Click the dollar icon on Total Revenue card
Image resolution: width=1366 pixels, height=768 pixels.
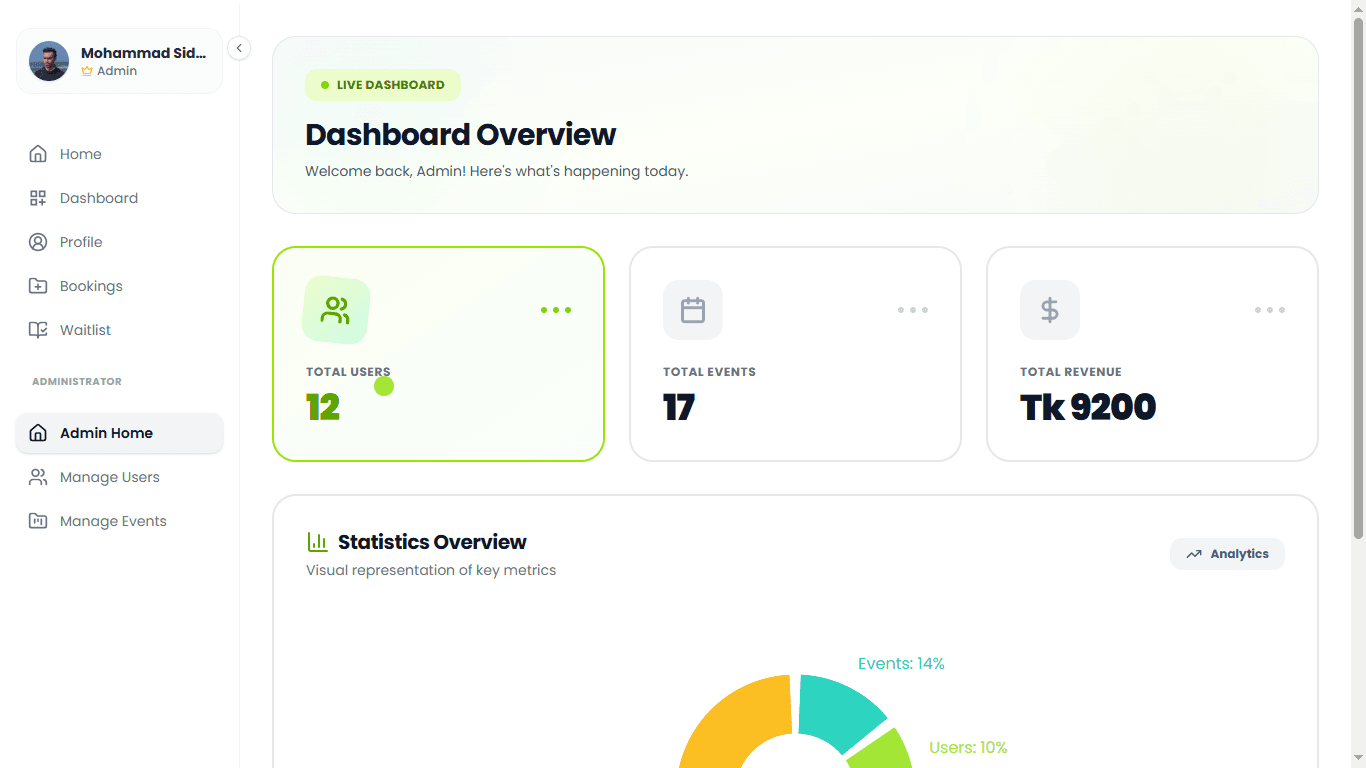(1049, 310)
